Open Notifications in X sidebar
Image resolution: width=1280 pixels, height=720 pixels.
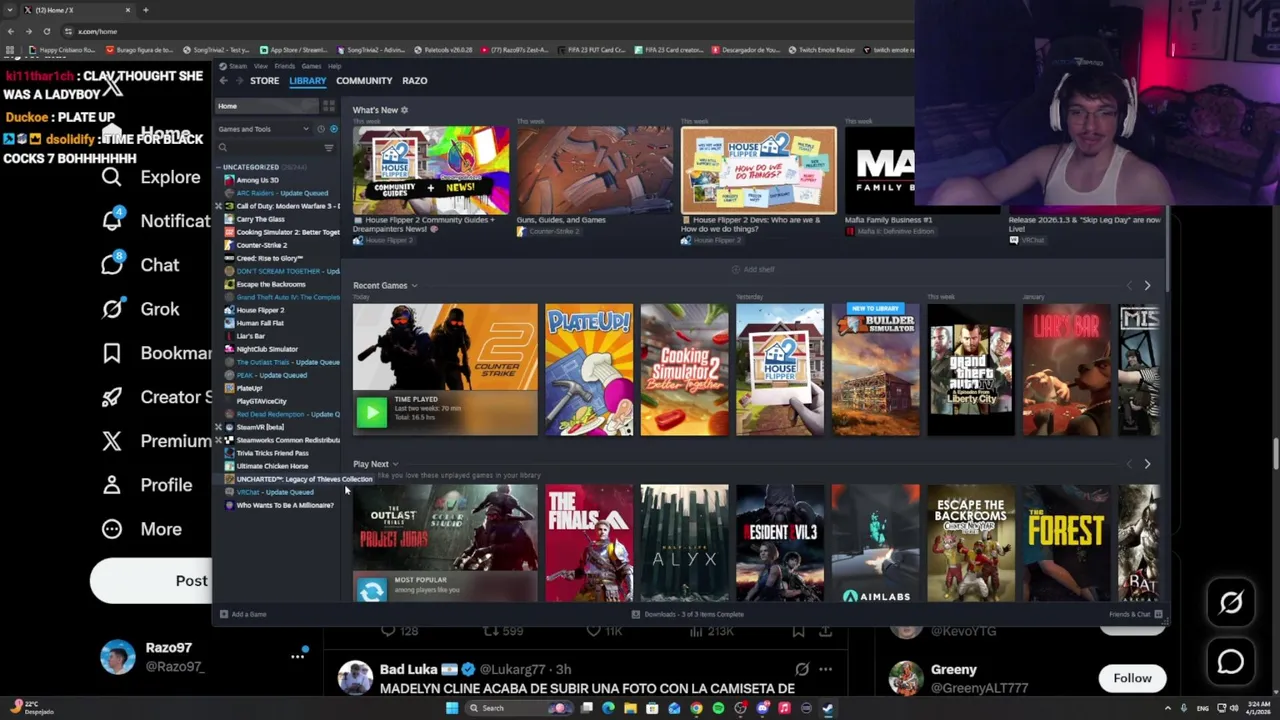155,221
